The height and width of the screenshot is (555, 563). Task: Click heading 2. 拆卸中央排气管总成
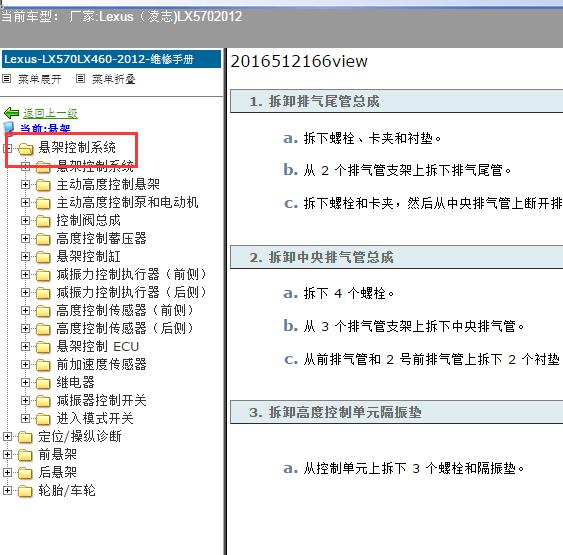coord(322,257)
